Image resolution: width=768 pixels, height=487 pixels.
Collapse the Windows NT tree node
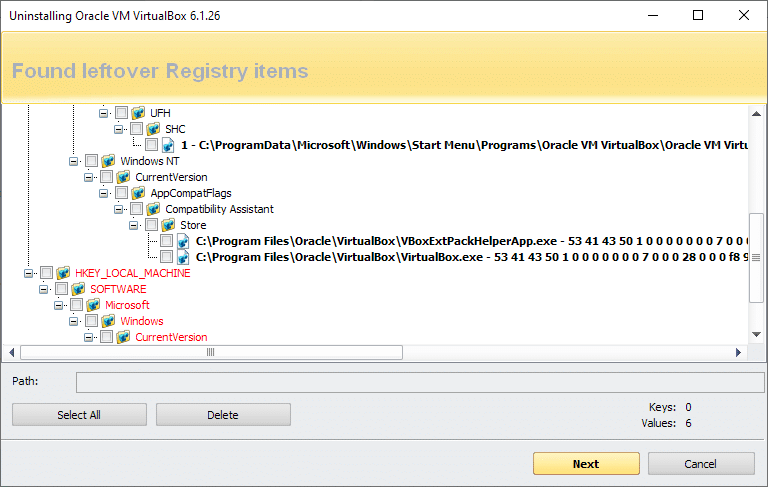click(x=73, y=161)
